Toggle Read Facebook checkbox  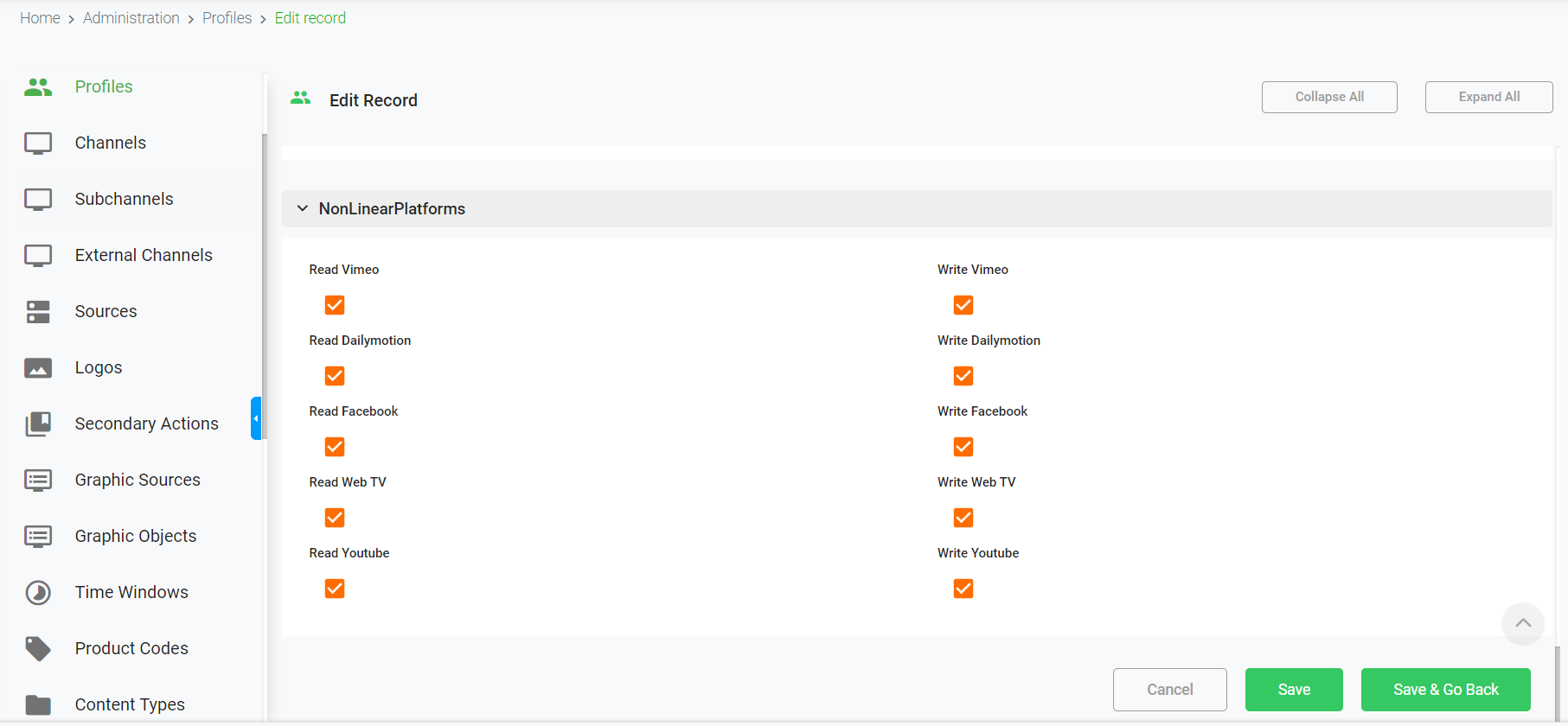click(x=335, y=447)
